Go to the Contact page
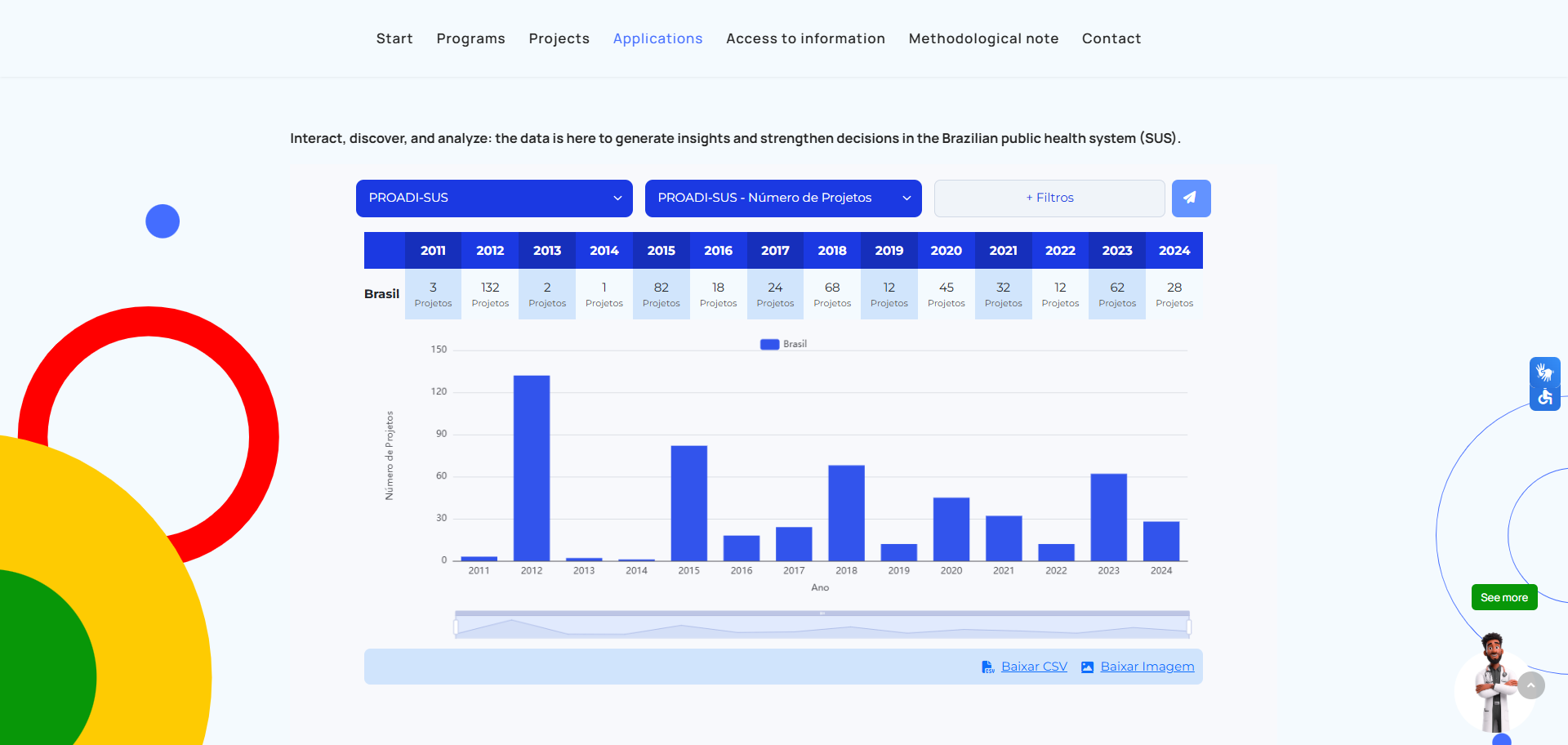Screen dimensions: 1568x745 [x=1111, y=38]
